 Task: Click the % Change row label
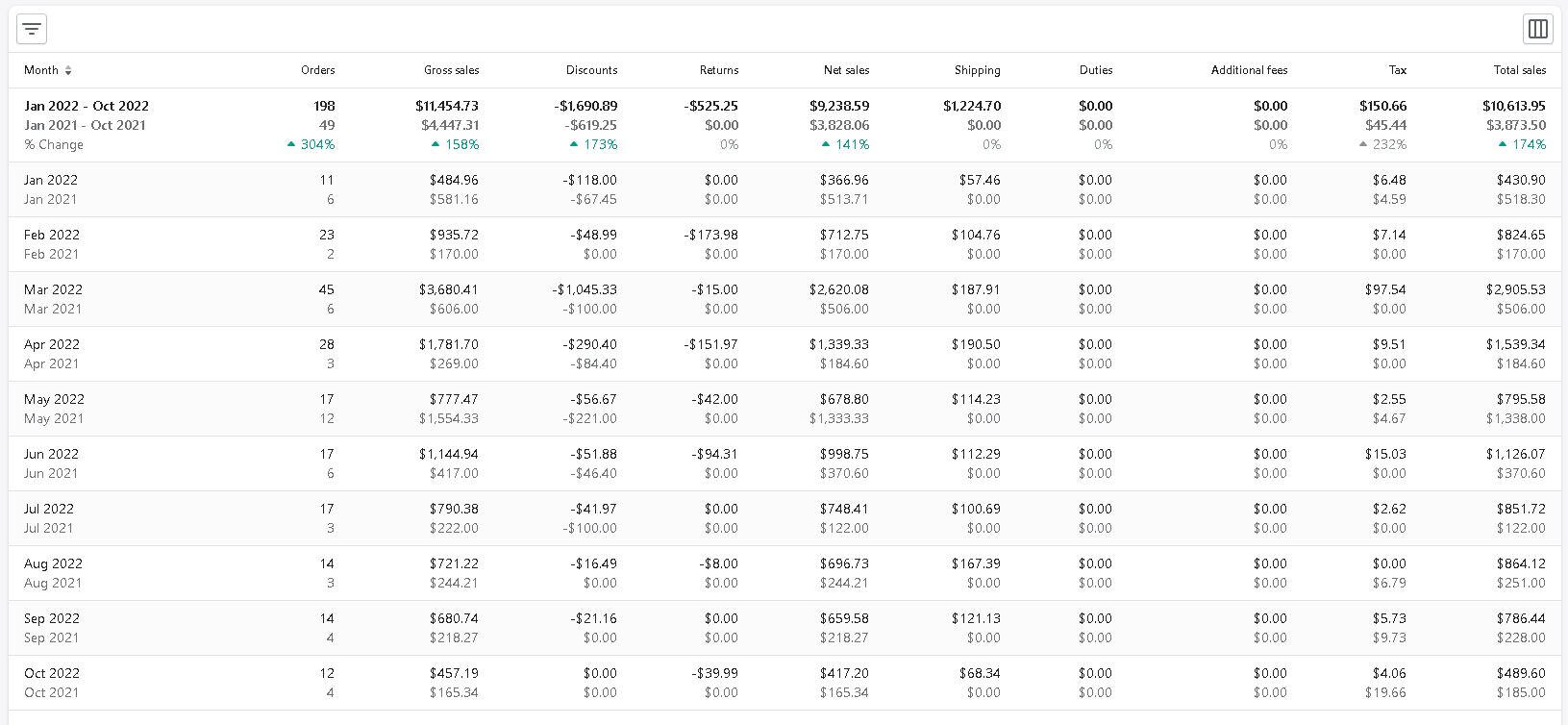[x=54, y=144]
